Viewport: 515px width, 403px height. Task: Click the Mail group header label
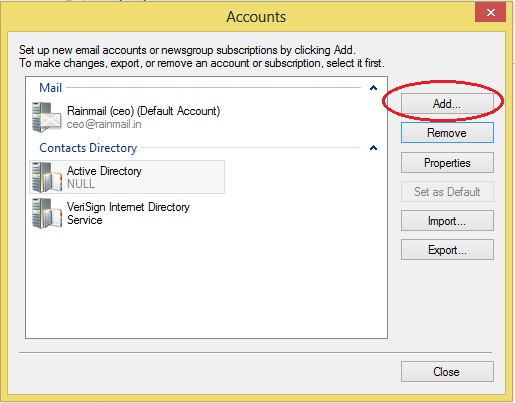point(51,88)
